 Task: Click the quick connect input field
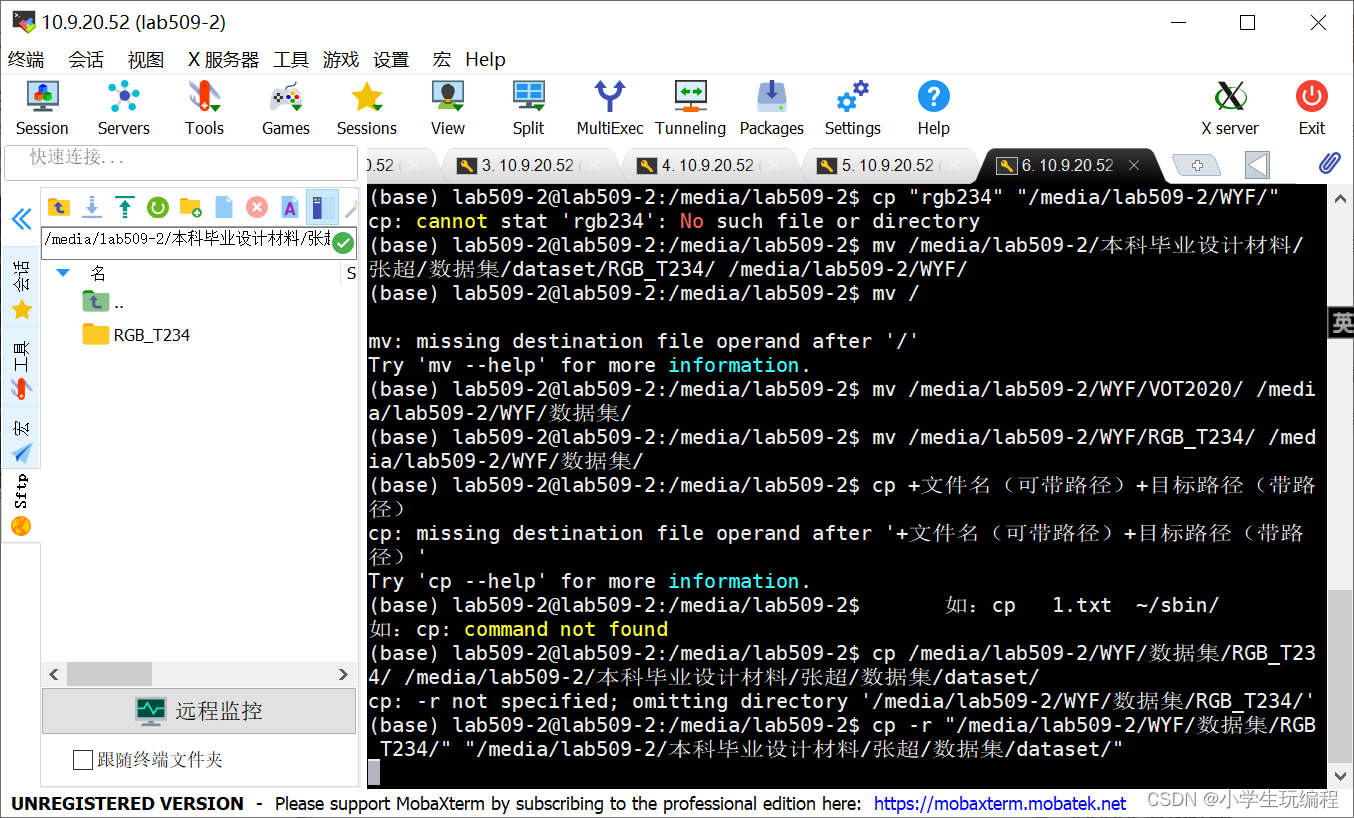[x=181, y=162]
